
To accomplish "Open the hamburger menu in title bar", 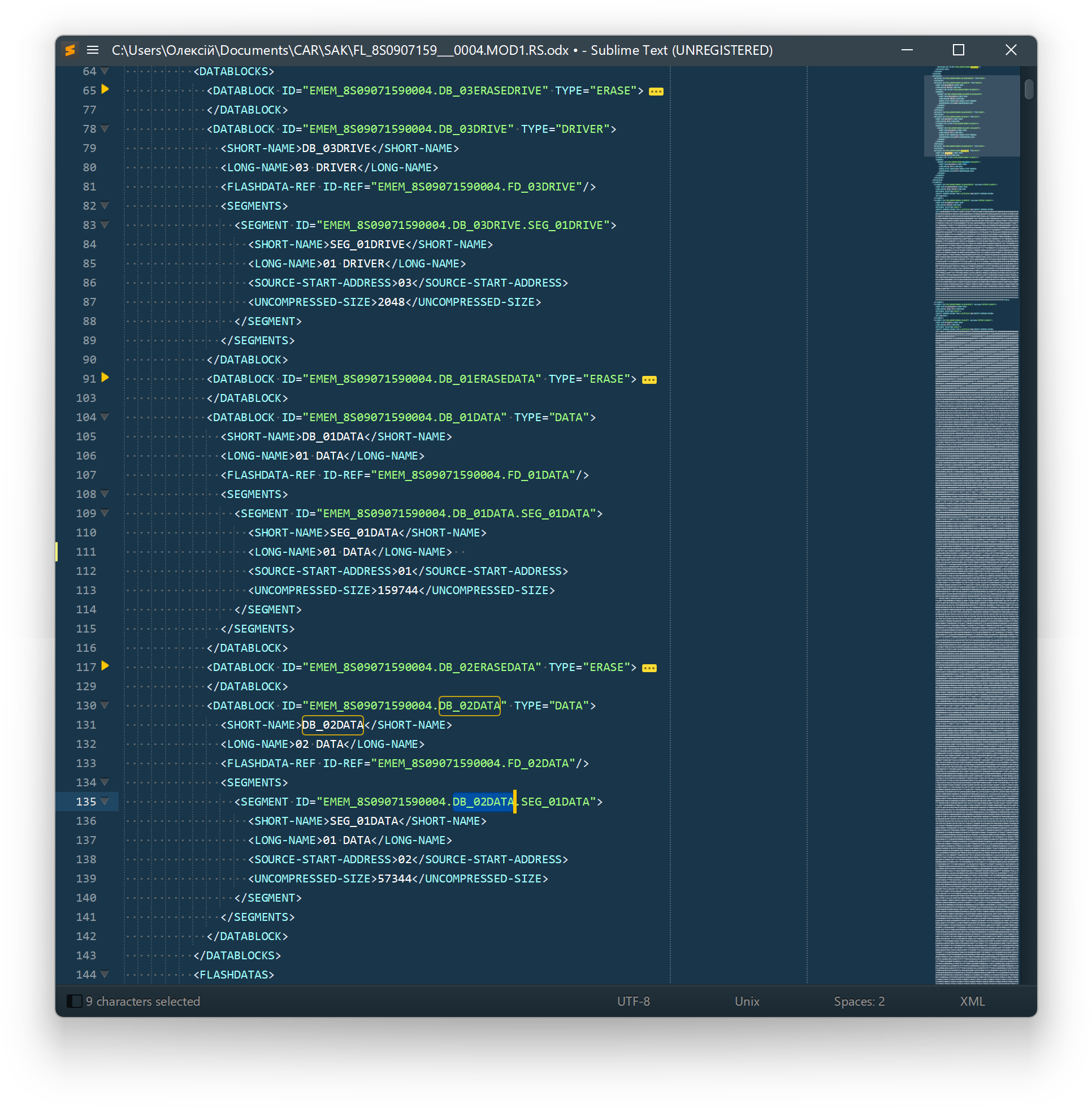I will tap(92, 50).
